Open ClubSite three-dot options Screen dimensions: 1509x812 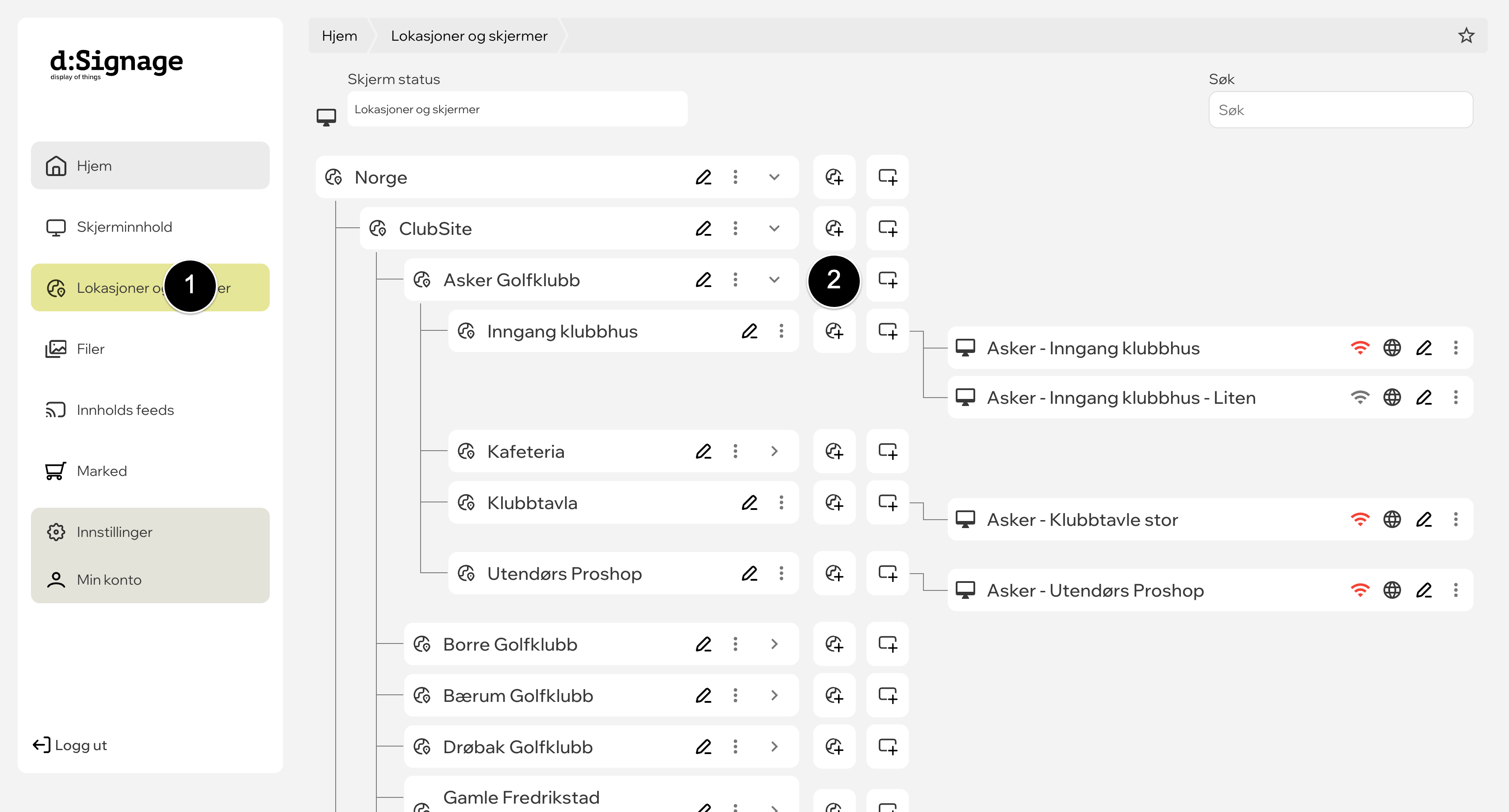tap(735, 229)
